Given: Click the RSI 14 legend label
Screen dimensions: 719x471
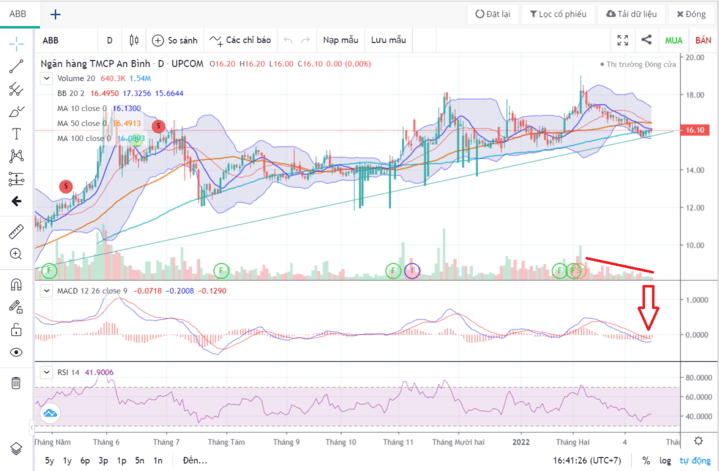Looking at the screenshot, I should click(68, 372).
